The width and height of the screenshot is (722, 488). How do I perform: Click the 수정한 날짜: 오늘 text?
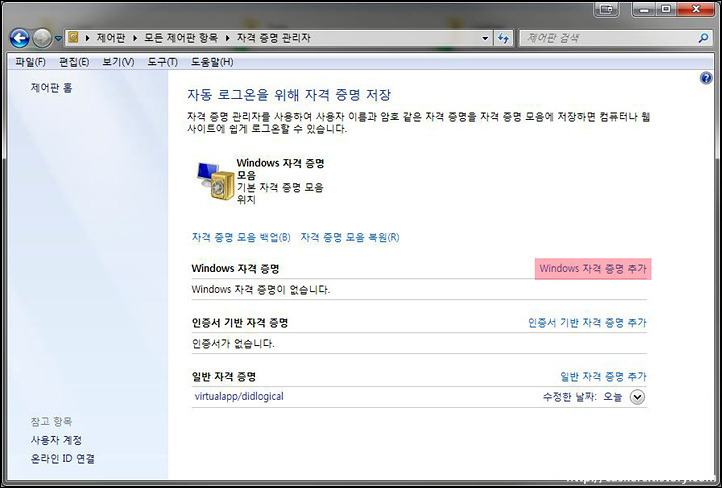click(x=582, y=397)
